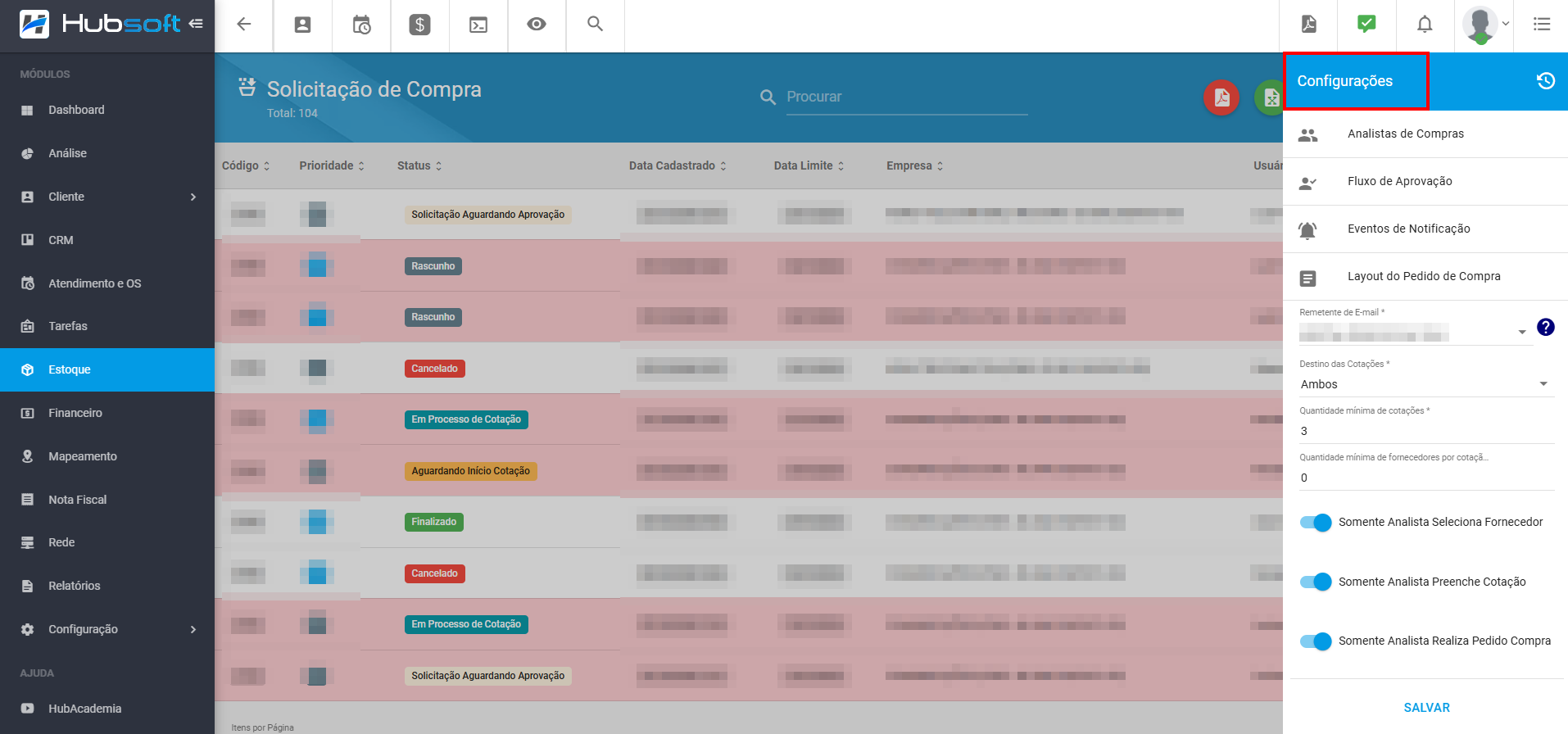This screenshot has width=1568, height=734.
Task: Export list with red PDF button
Action: [x=1221, y=97]
